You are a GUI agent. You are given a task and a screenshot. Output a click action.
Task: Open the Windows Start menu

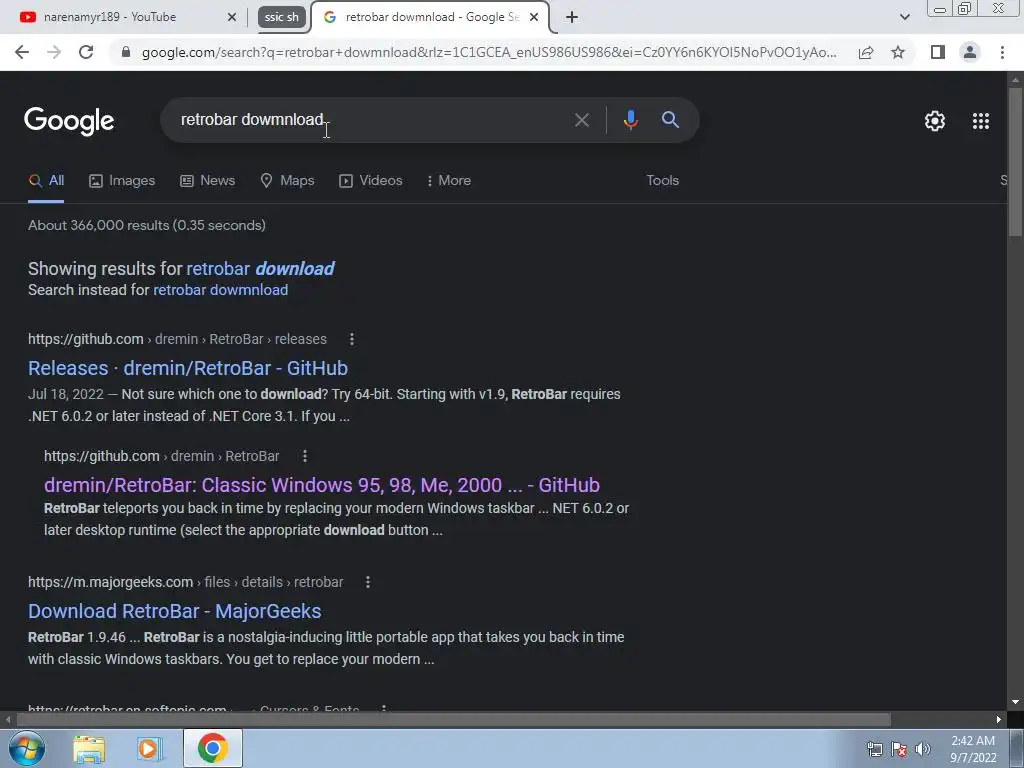click(x=27, y=748)
